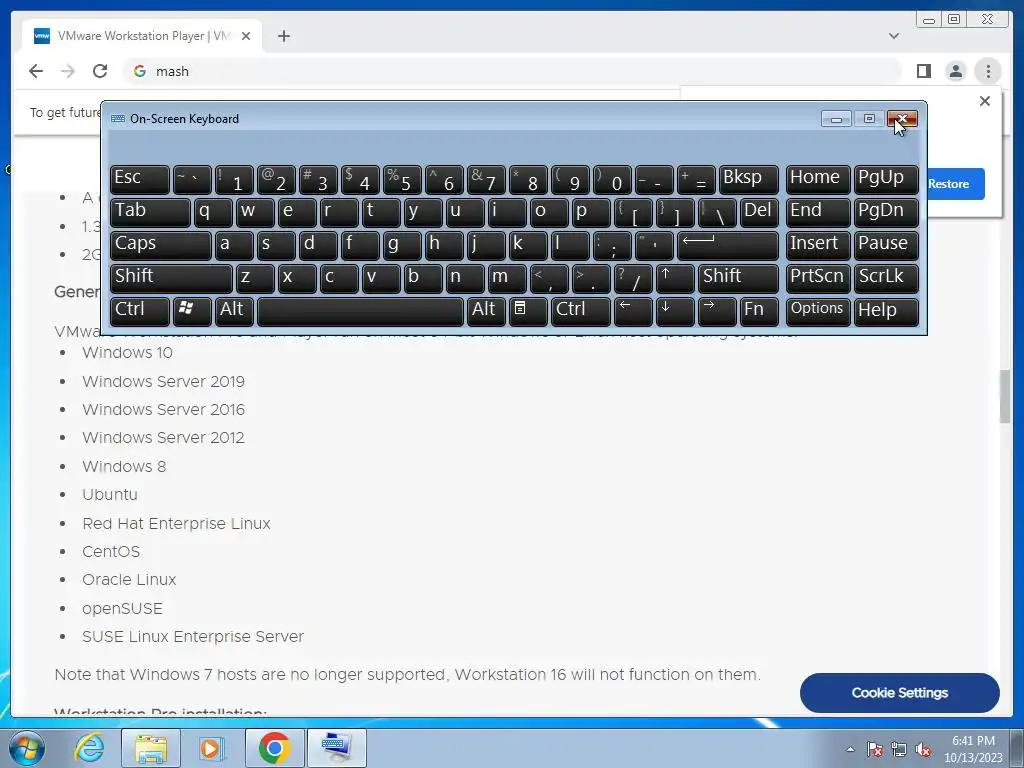Show hidden system tray icons

(x=850, y=749)
